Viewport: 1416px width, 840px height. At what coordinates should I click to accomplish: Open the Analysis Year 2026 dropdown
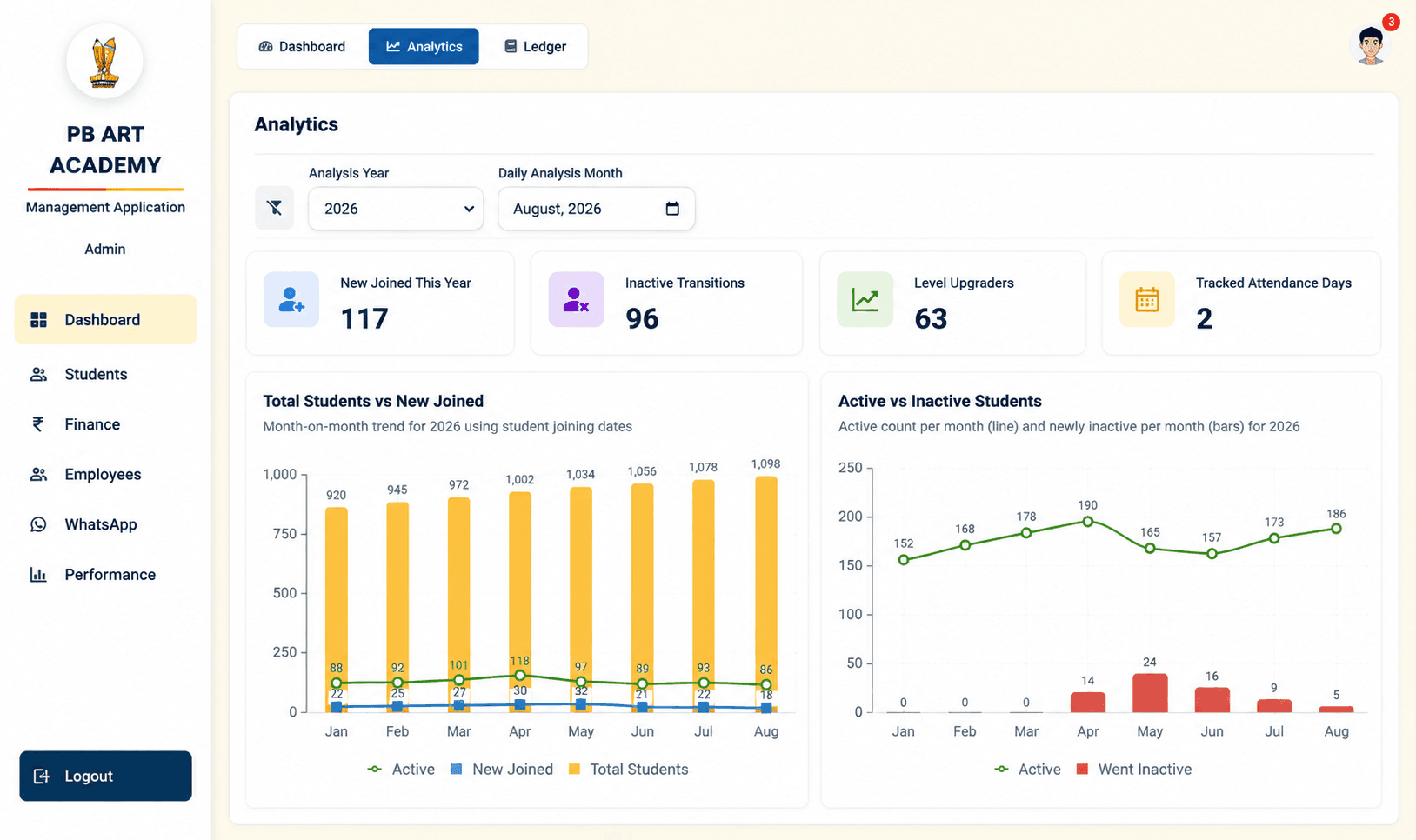click(396, 209)
